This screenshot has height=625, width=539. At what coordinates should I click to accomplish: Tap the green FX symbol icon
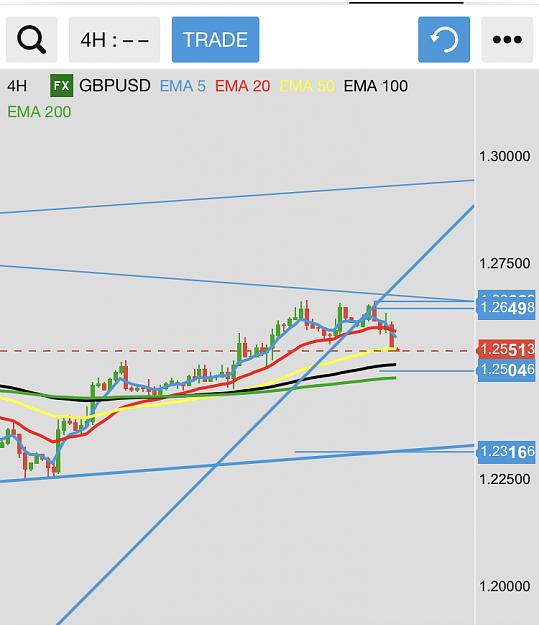(61, 86)
